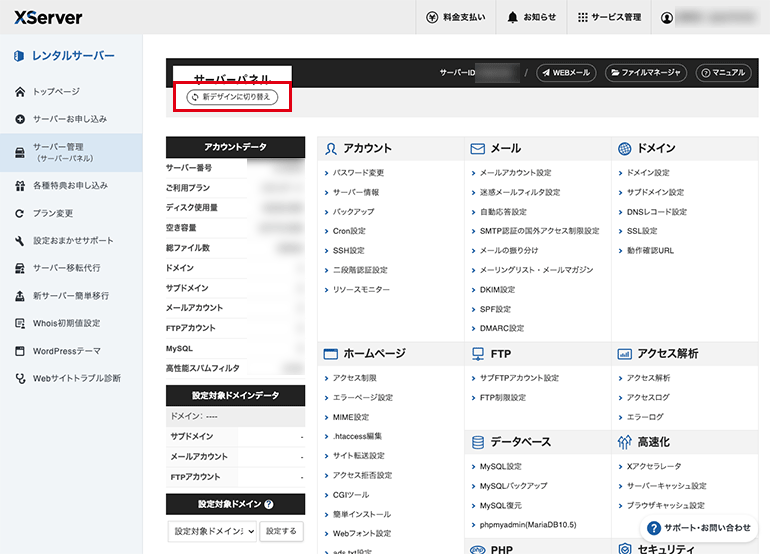Click the 設定する button
The image size is (770, 554).
click(281, 531)
